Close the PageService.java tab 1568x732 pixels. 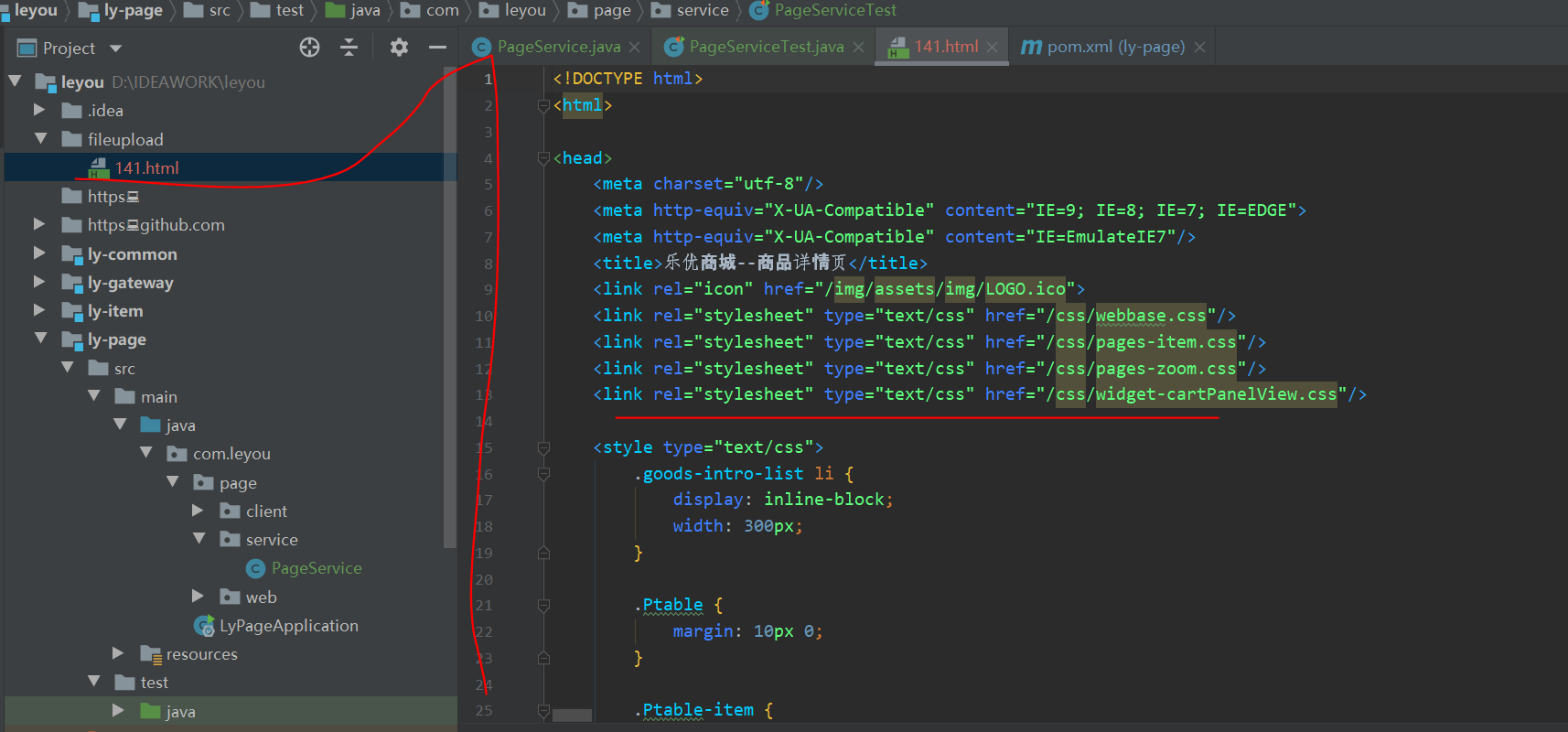(635, 47)
